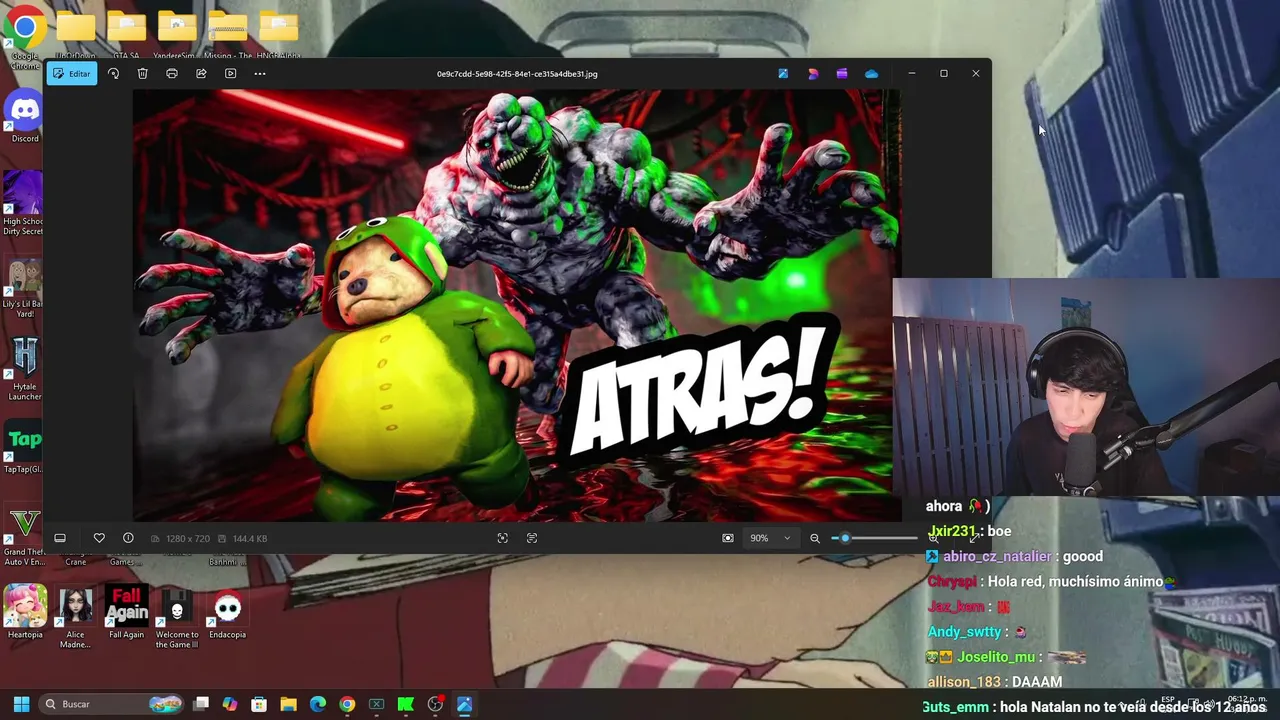Open the Clipchamp icon in the Photos title bar

coord(842,73)
